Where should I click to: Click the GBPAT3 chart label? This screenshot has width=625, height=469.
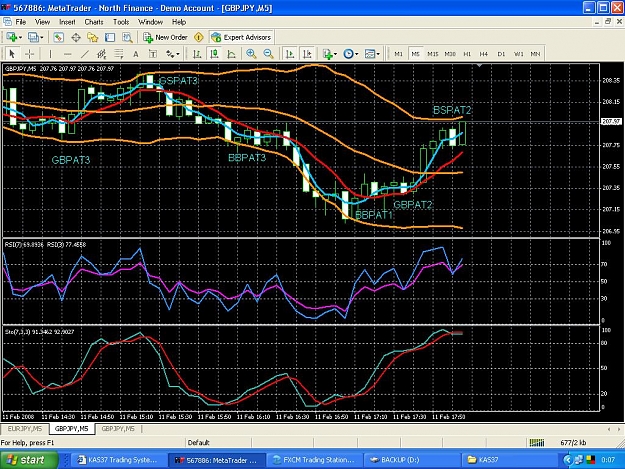[x=71, y=160]
